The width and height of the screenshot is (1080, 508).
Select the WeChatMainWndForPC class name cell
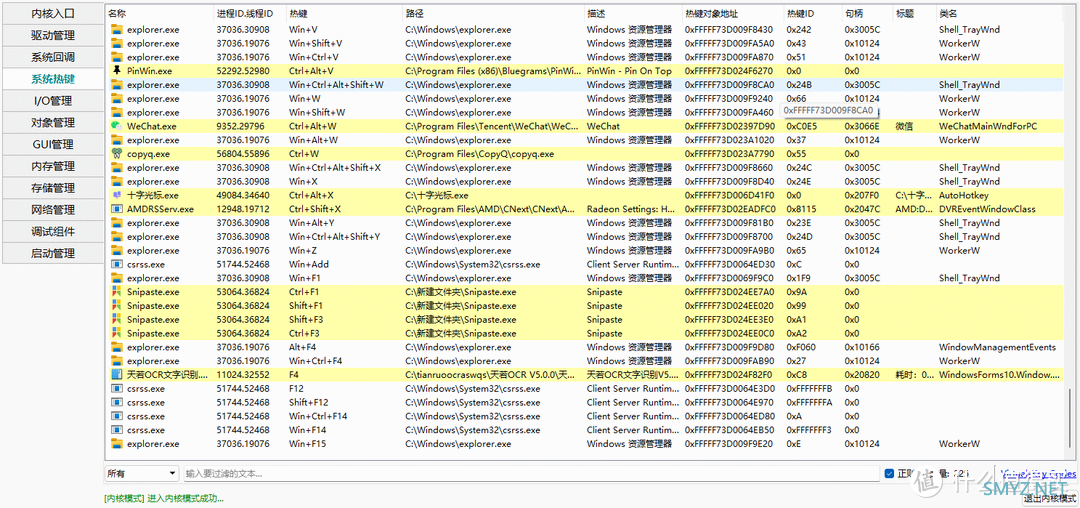click(x=988, y=126)
